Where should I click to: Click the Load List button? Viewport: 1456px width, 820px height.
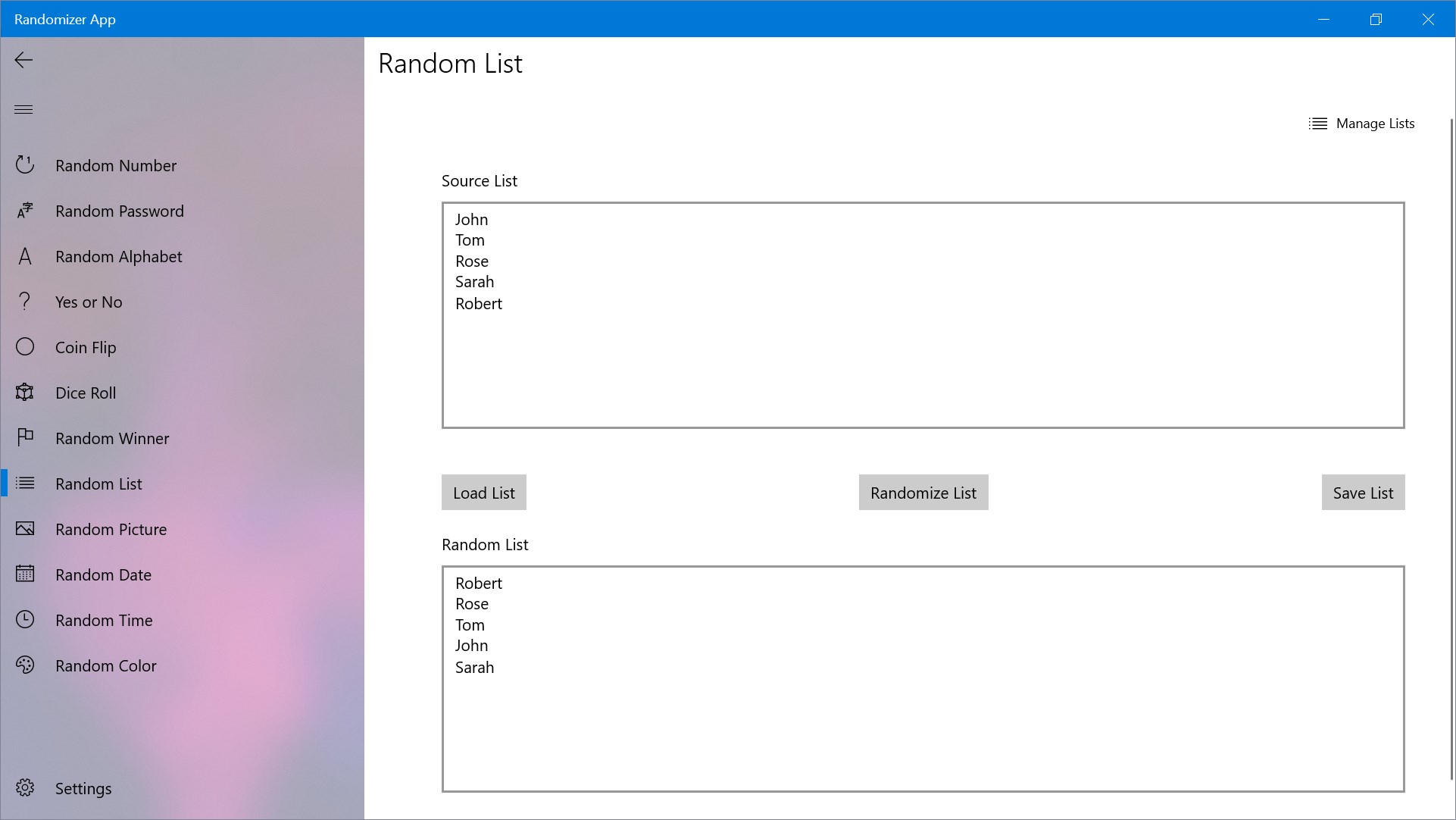(483, 493)
